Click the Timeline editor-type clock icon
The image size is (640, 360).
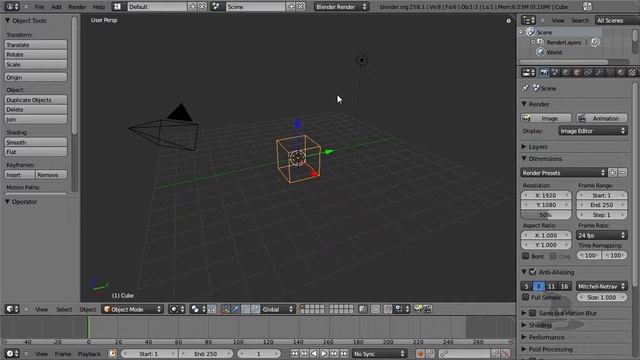tap(11, 353)
